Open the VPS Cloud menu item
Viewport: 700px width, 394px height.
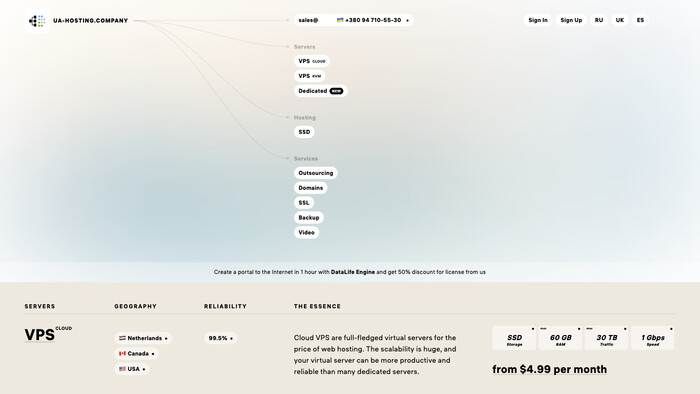pos(312,61)
